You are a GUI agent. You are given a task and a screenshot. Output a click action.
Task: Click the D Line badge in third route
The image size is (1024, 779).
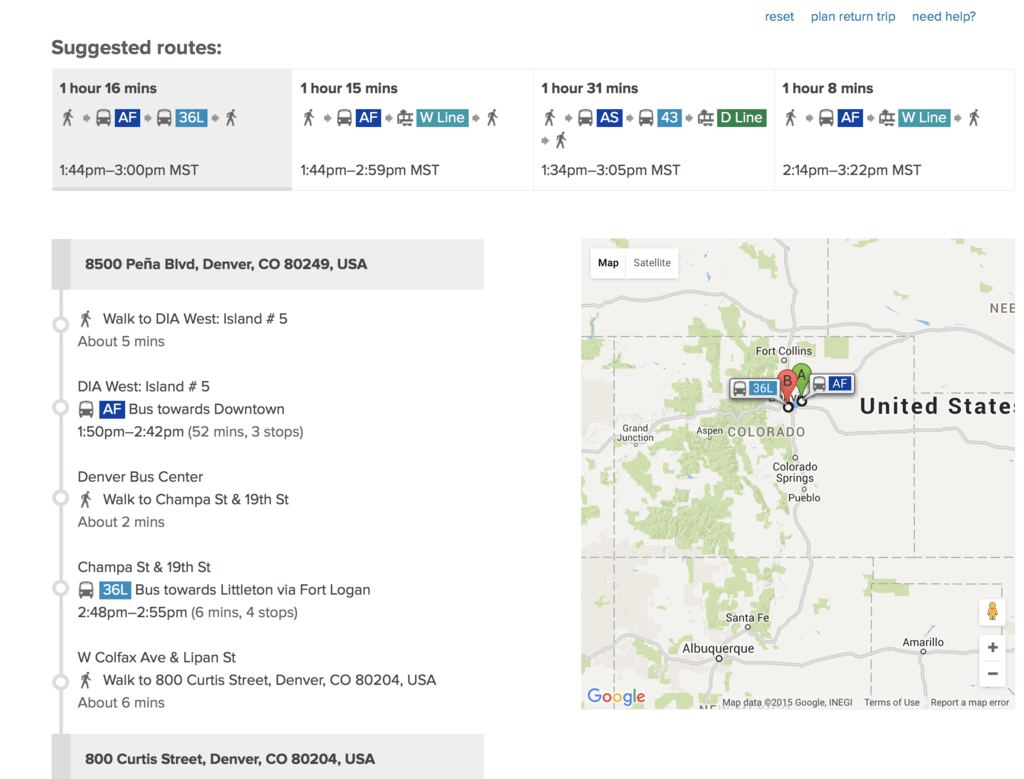pyautogui.click(x=741, y=118)
